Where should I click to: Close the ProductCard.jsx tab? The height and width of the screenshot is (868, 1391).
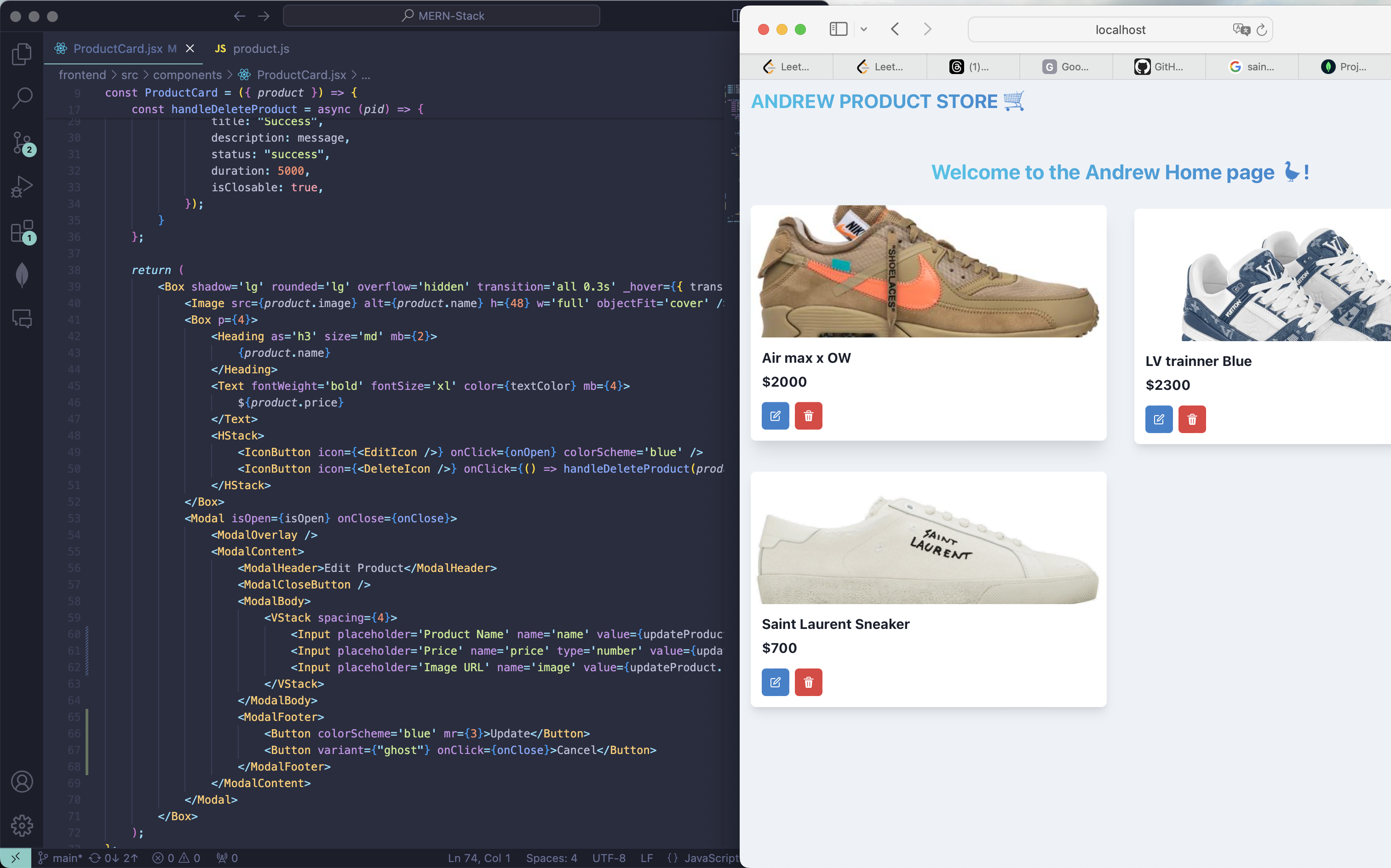pos(190,49)
